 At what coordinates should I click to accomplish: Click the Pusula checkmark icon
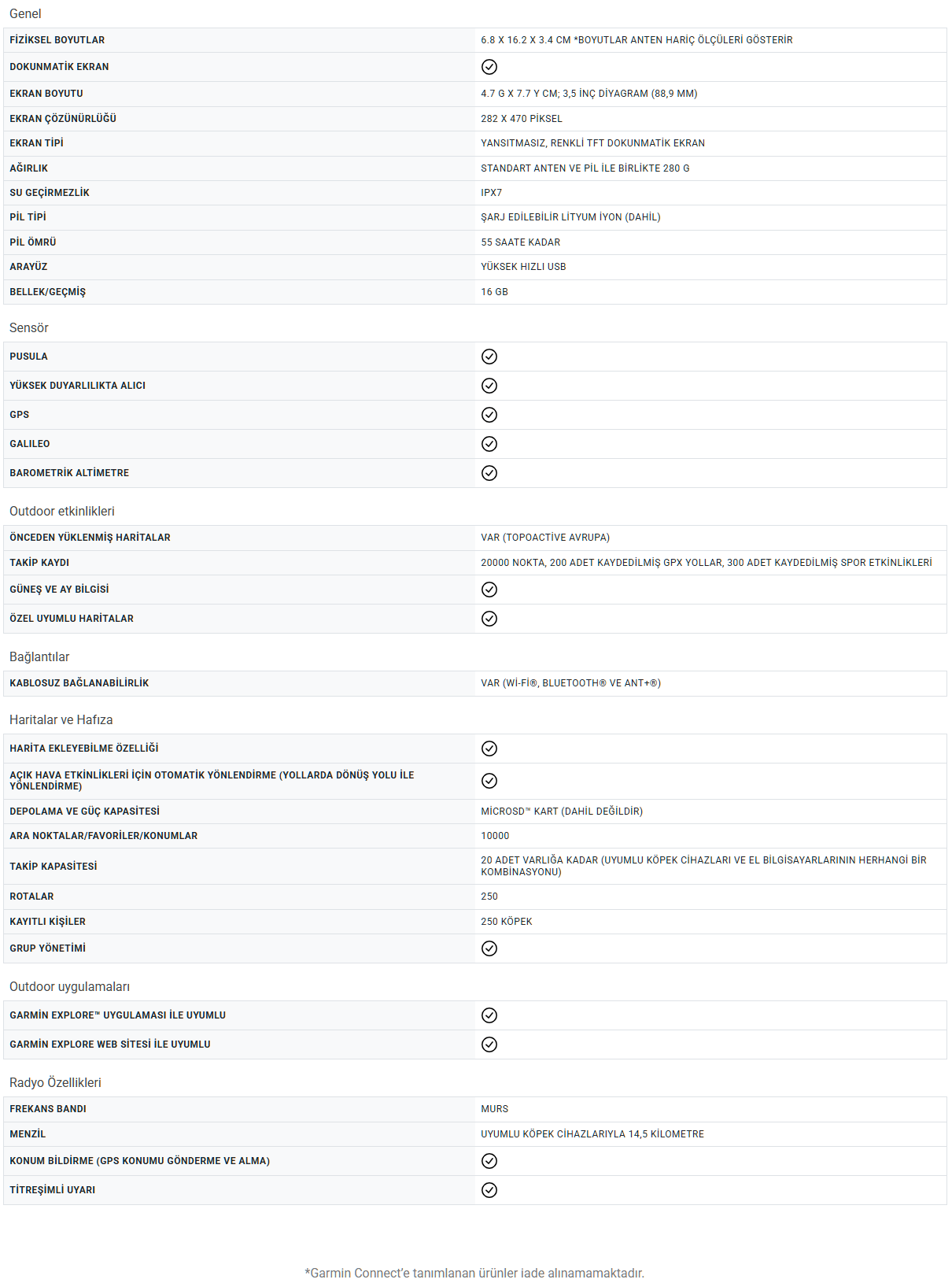489,357
